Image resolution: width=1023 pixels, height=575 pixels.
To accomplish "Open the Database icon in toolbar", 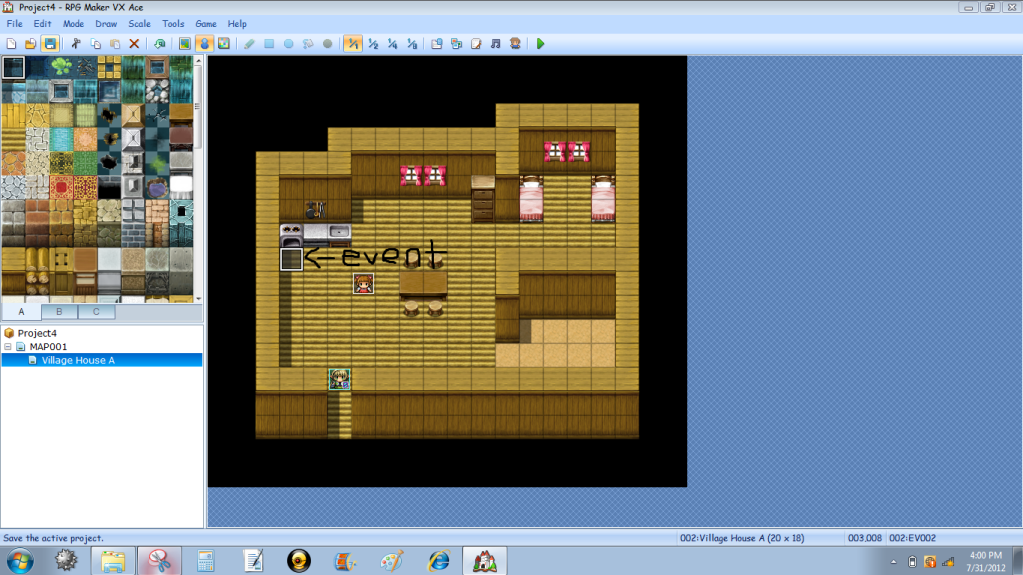I will [x=437, y=44].
